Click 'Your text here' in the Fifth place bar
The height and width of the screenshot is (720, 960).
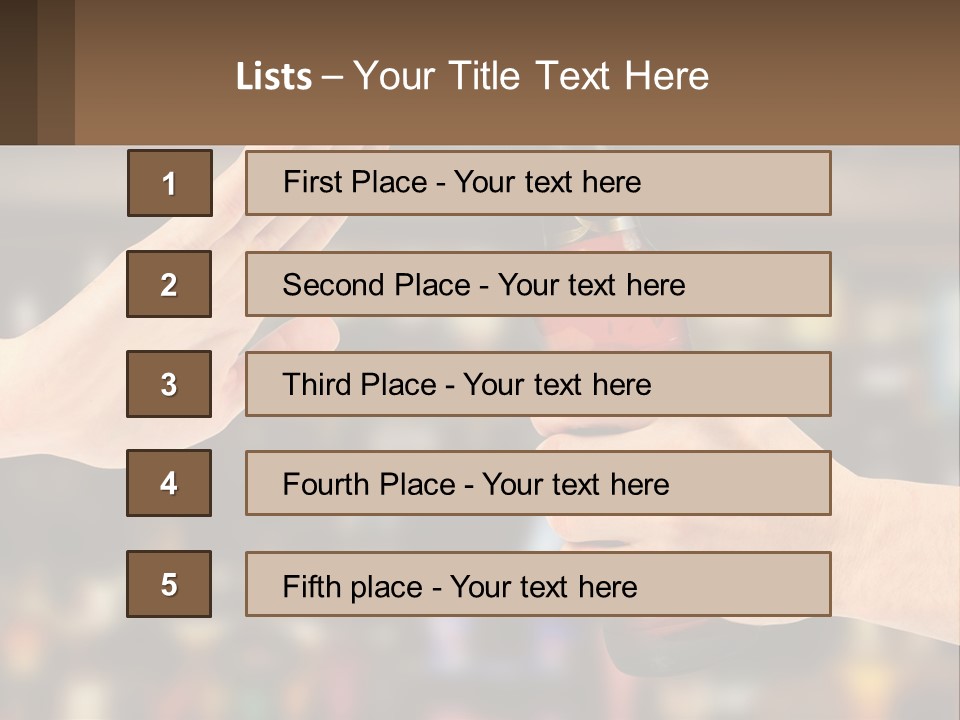[x=544, y=587]
